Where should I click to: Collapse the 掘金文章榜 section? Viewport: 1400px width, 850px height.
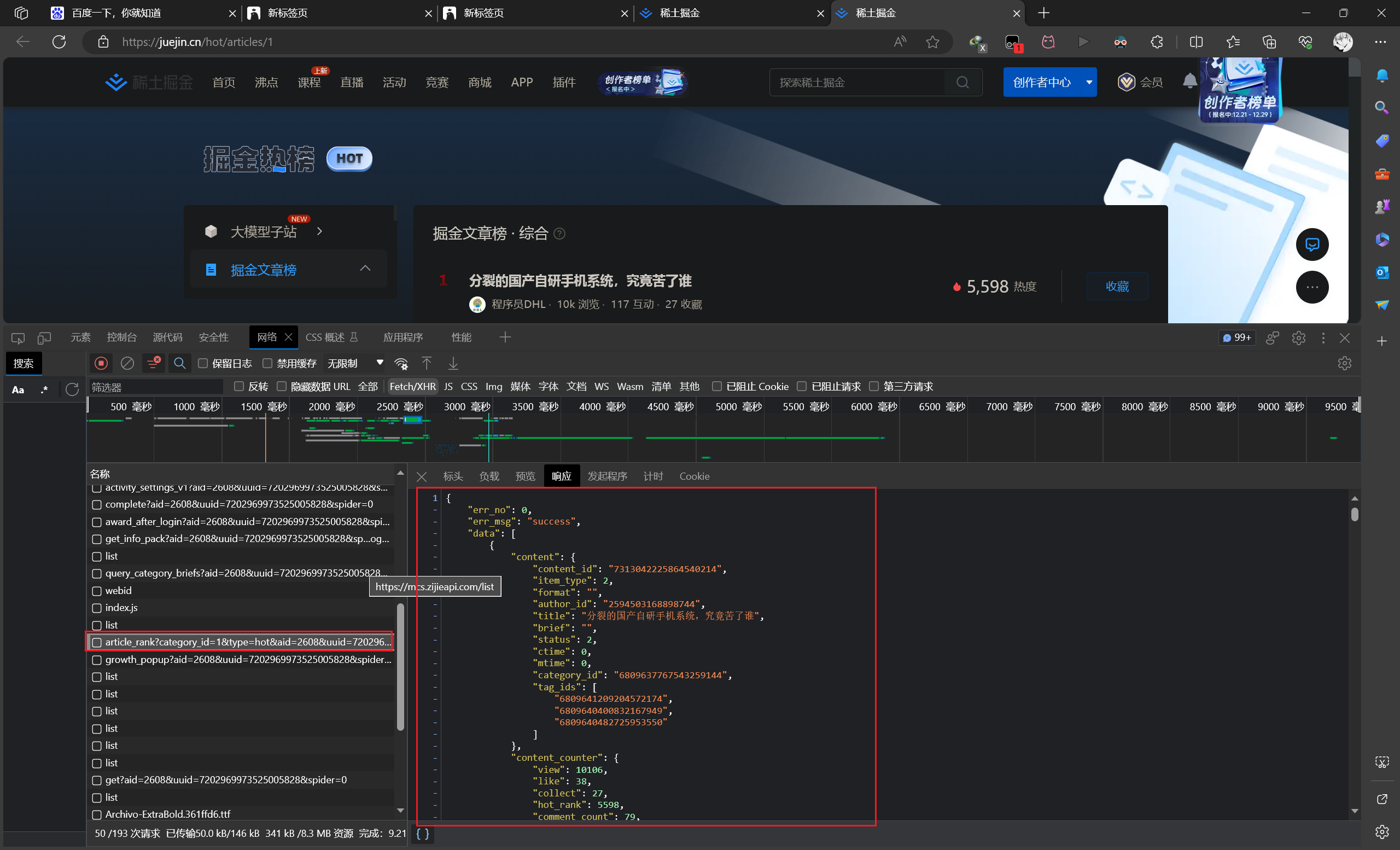tap(365, 268)
